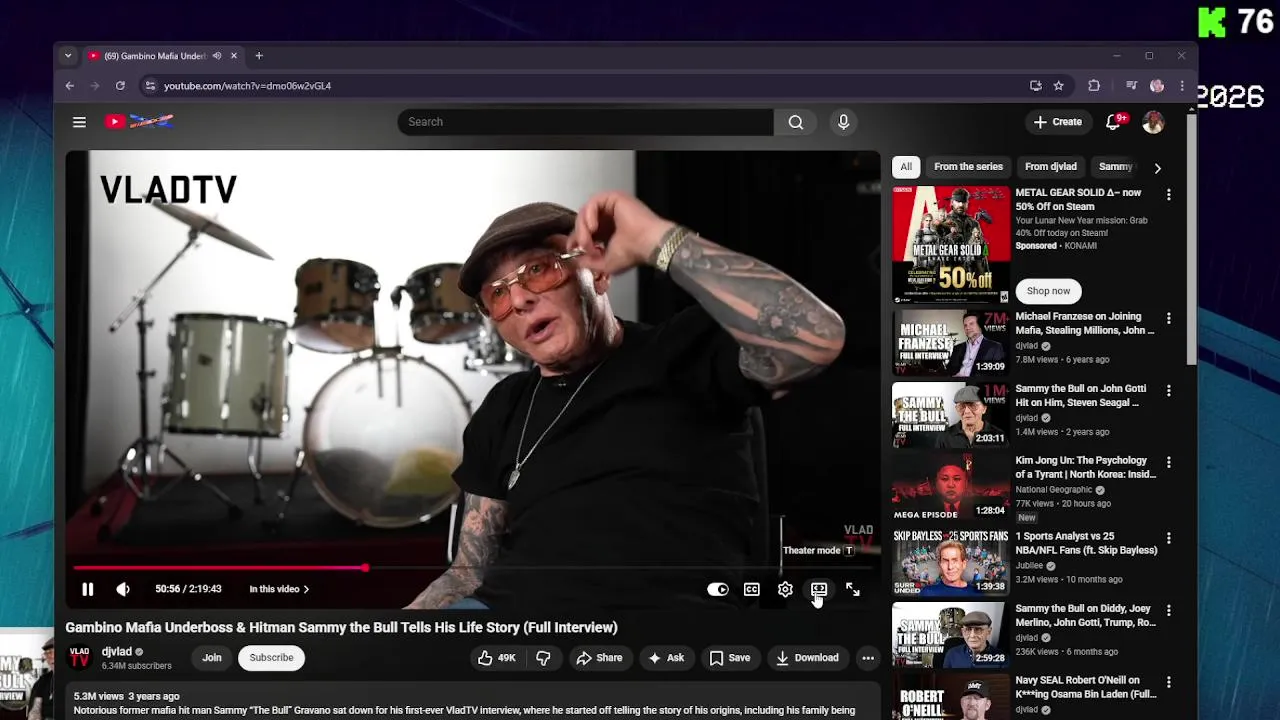
Task: Click the Search input field
Action: [585, 122]
